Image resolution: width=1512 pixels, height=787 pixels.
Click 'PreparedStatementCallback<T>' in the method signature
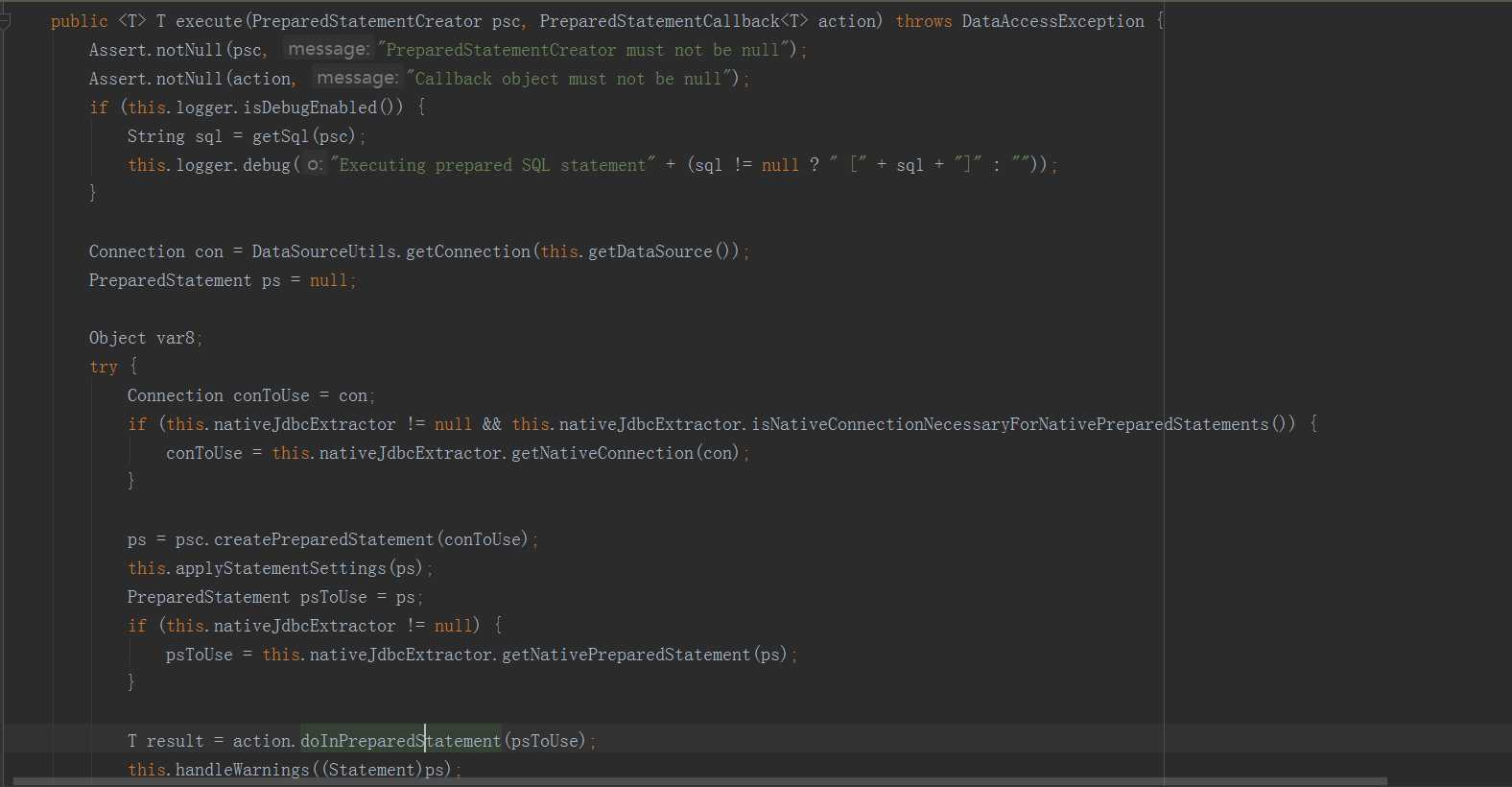point(673,21)
